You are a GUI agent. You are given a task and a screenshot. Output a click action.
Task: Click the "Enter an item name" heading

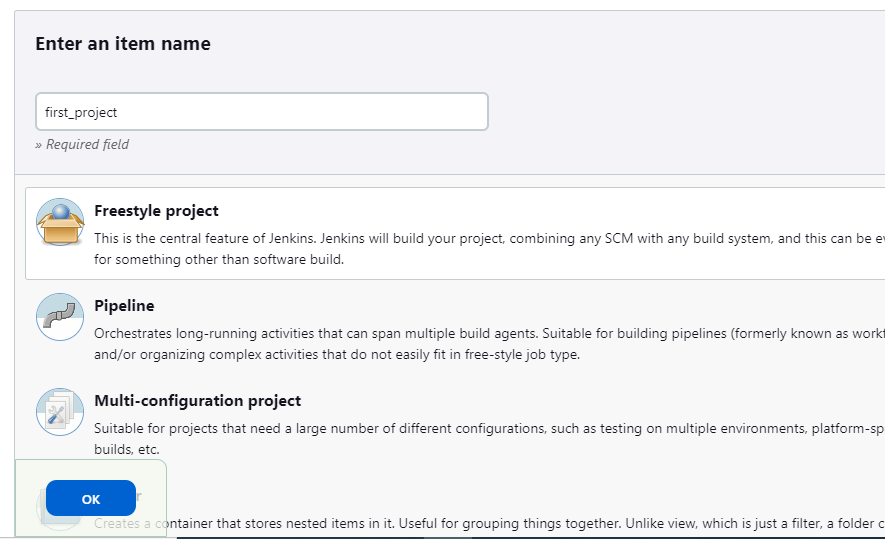123,44
